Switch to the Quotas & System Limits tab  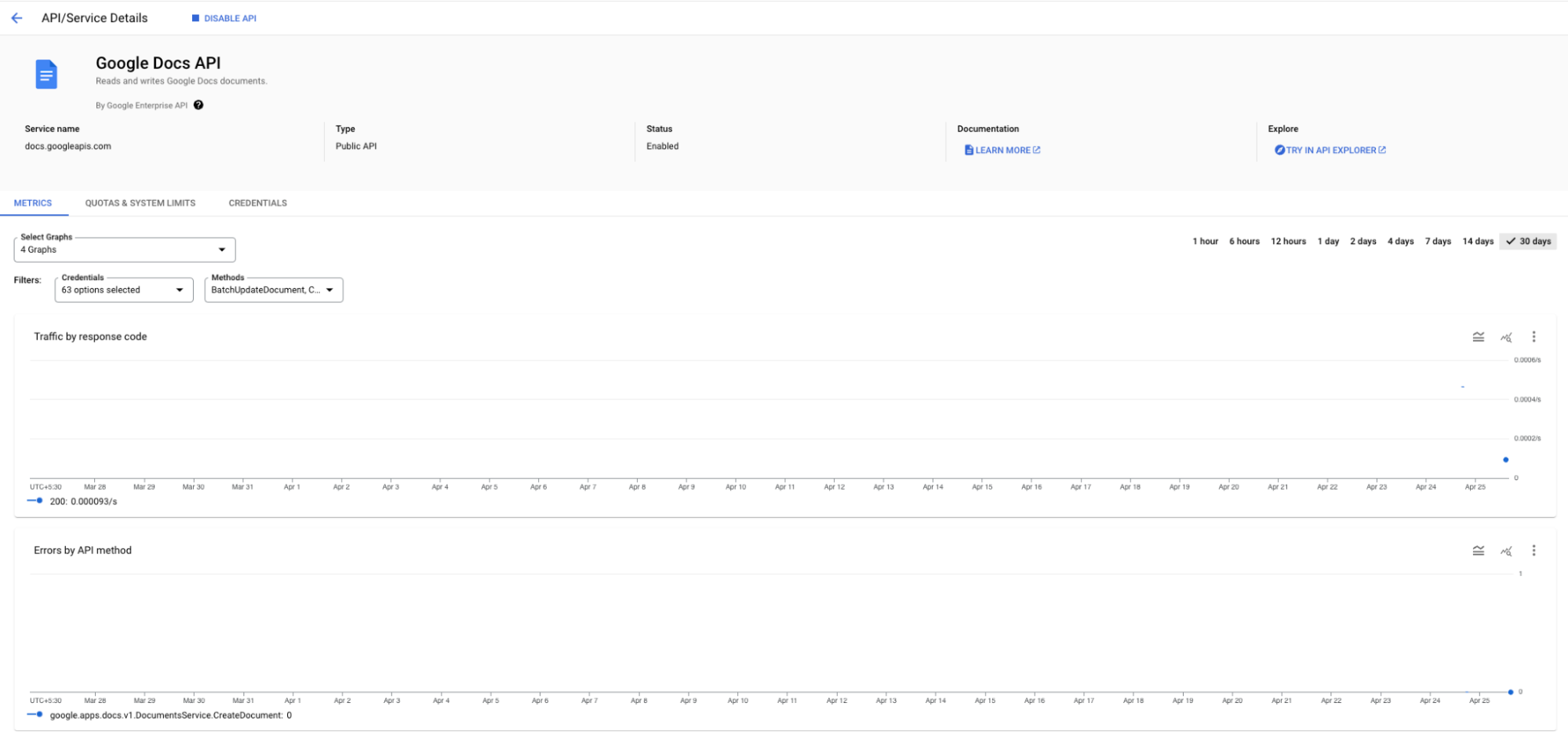pos(140,202)
